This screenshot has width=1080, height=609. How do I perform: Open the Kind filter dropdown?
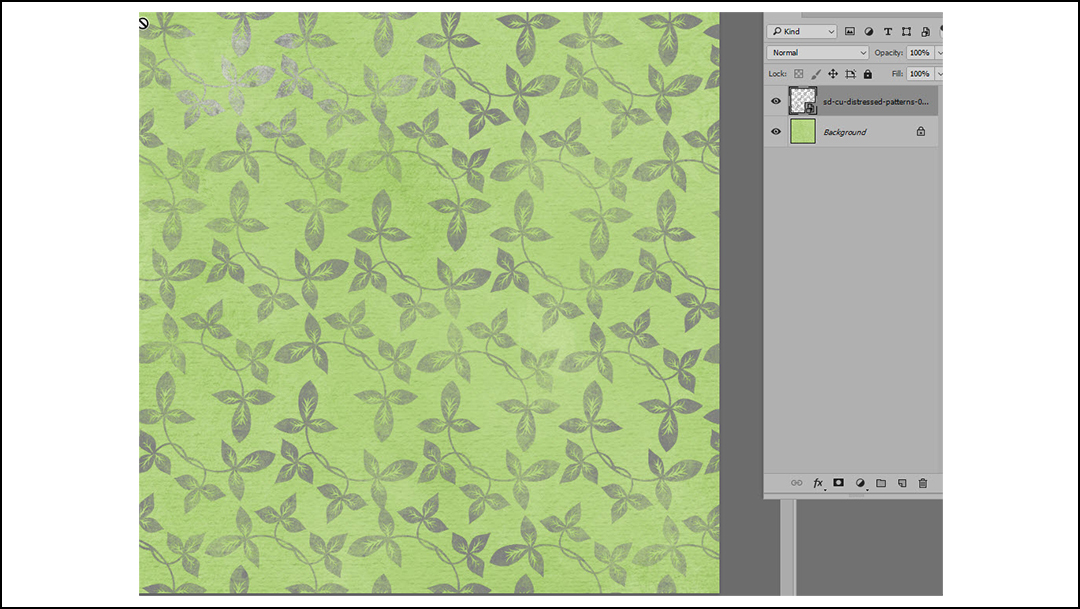click(800, 31)
